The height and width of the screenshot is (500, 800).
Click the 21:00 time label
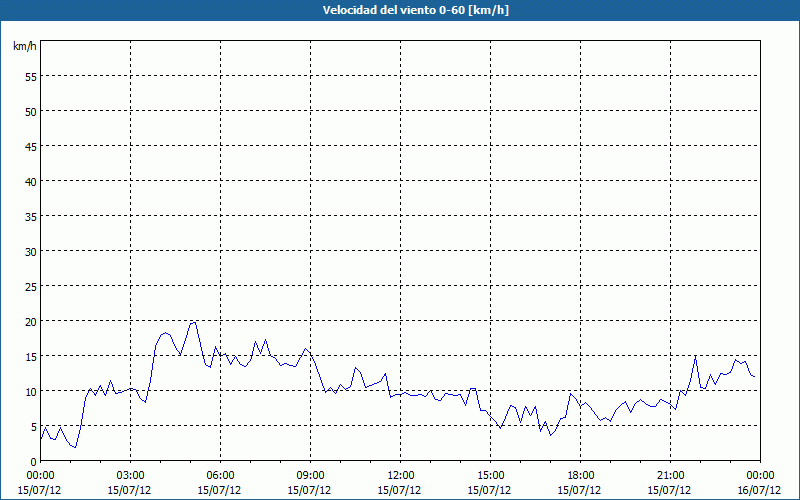point(670,475)
